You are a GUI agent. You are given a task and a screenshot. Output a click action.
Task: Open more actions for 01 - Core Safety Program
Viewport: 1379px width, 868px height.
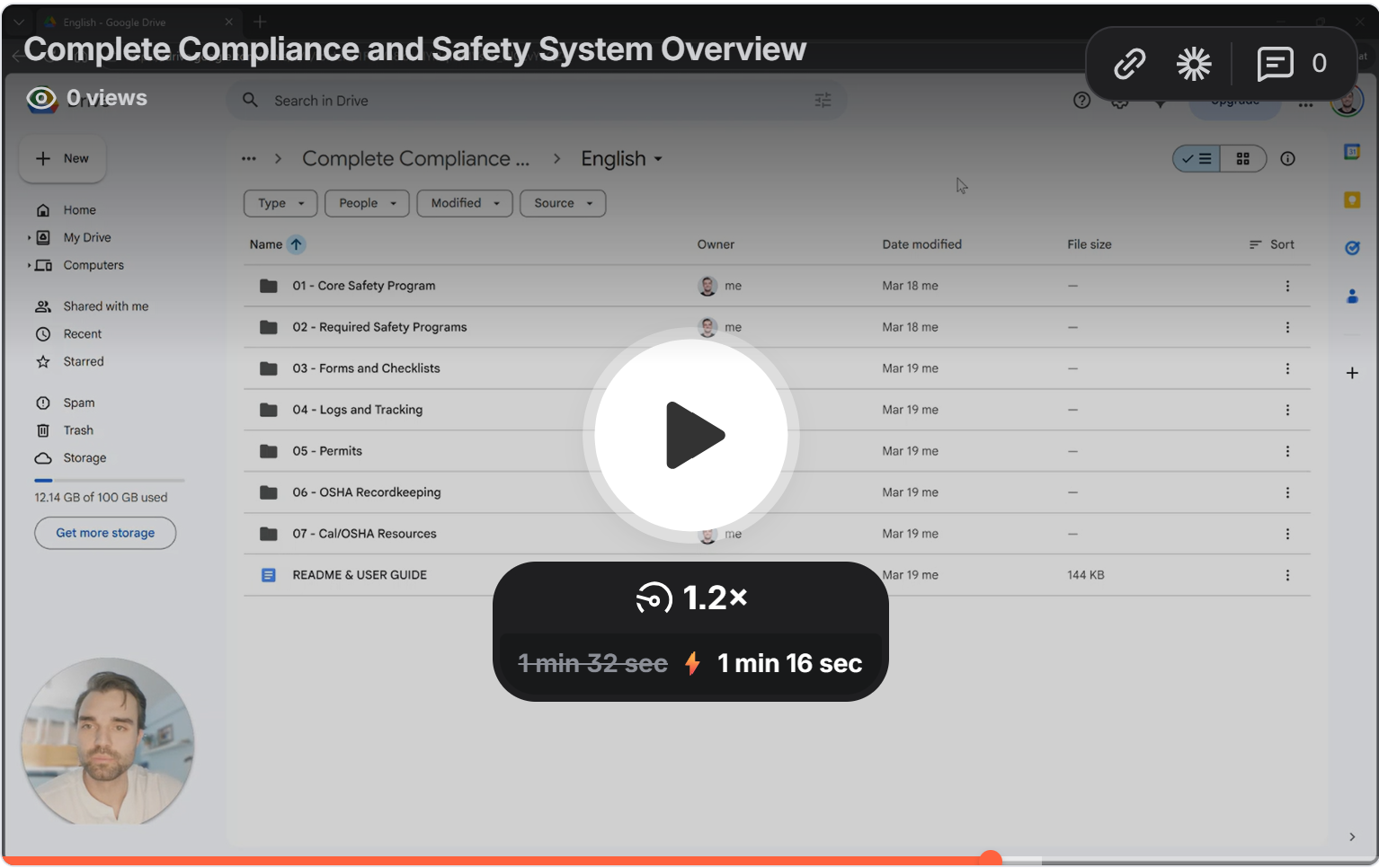tap(1287, 286)
